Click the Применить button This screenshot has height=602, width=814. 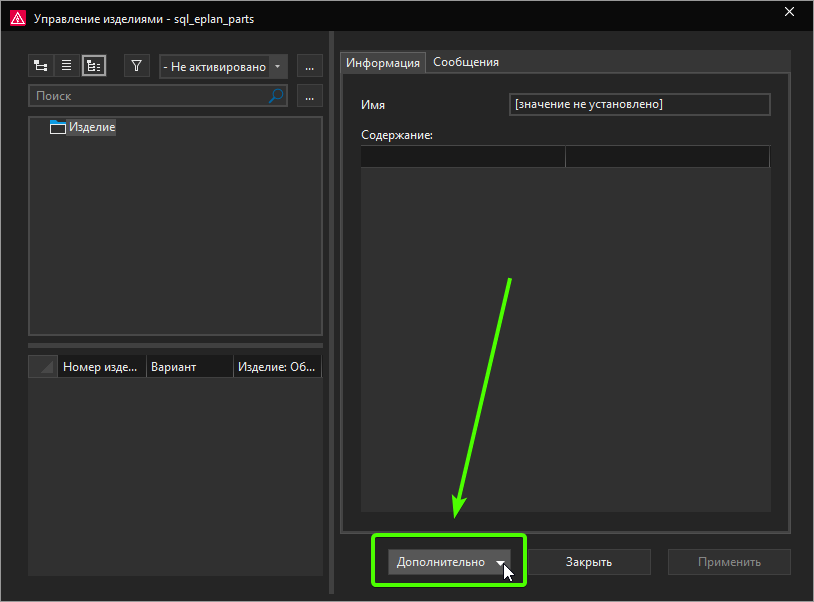tap(729, 562)
